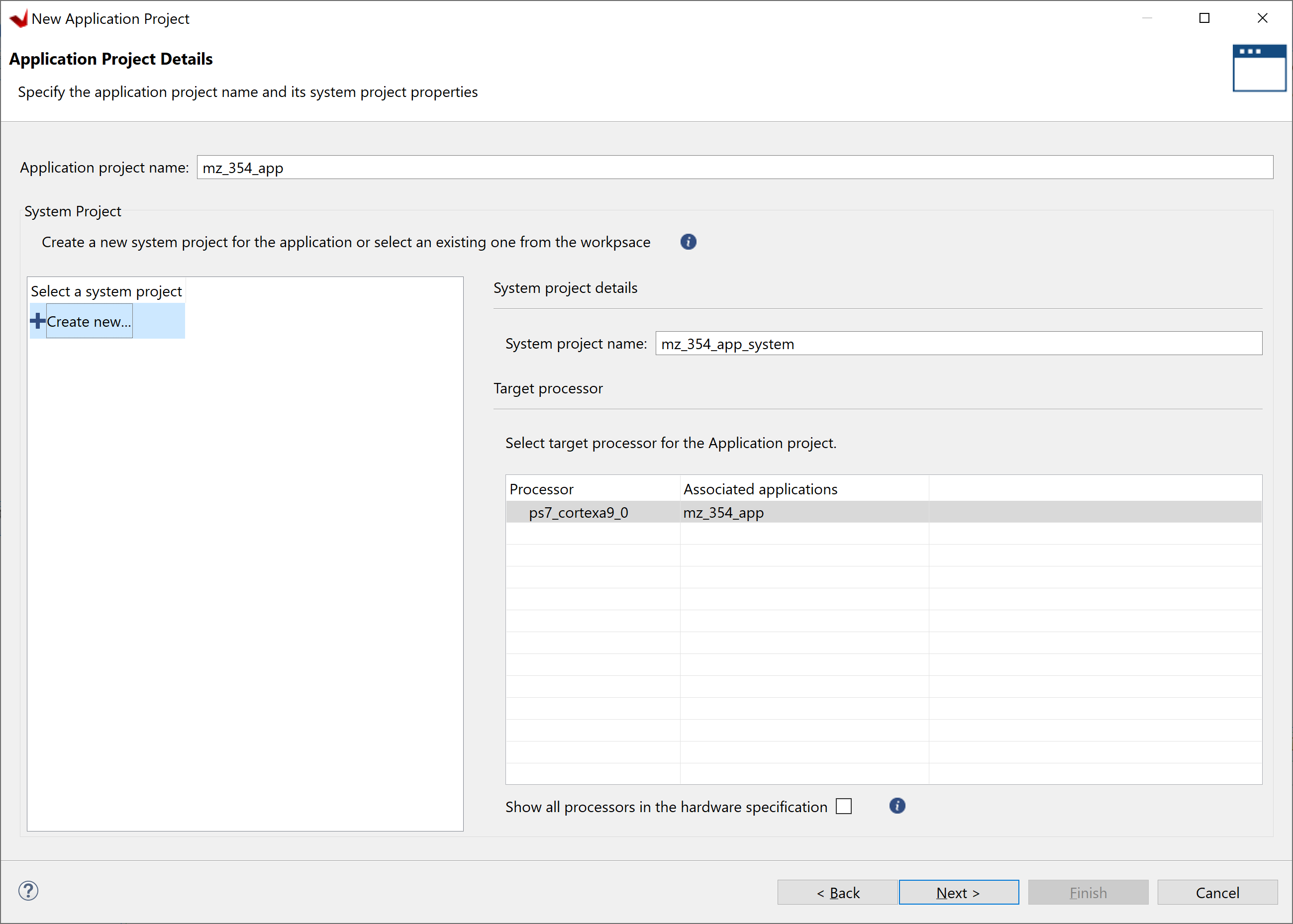Click the plus icon next to Create new
Viewport: 1293px width, 924px height.
click(37, 320)
